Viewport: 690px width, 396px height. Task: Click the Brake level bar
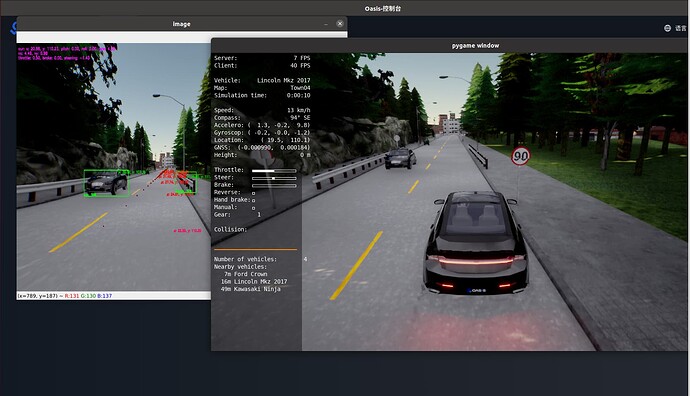coord(274,185)
